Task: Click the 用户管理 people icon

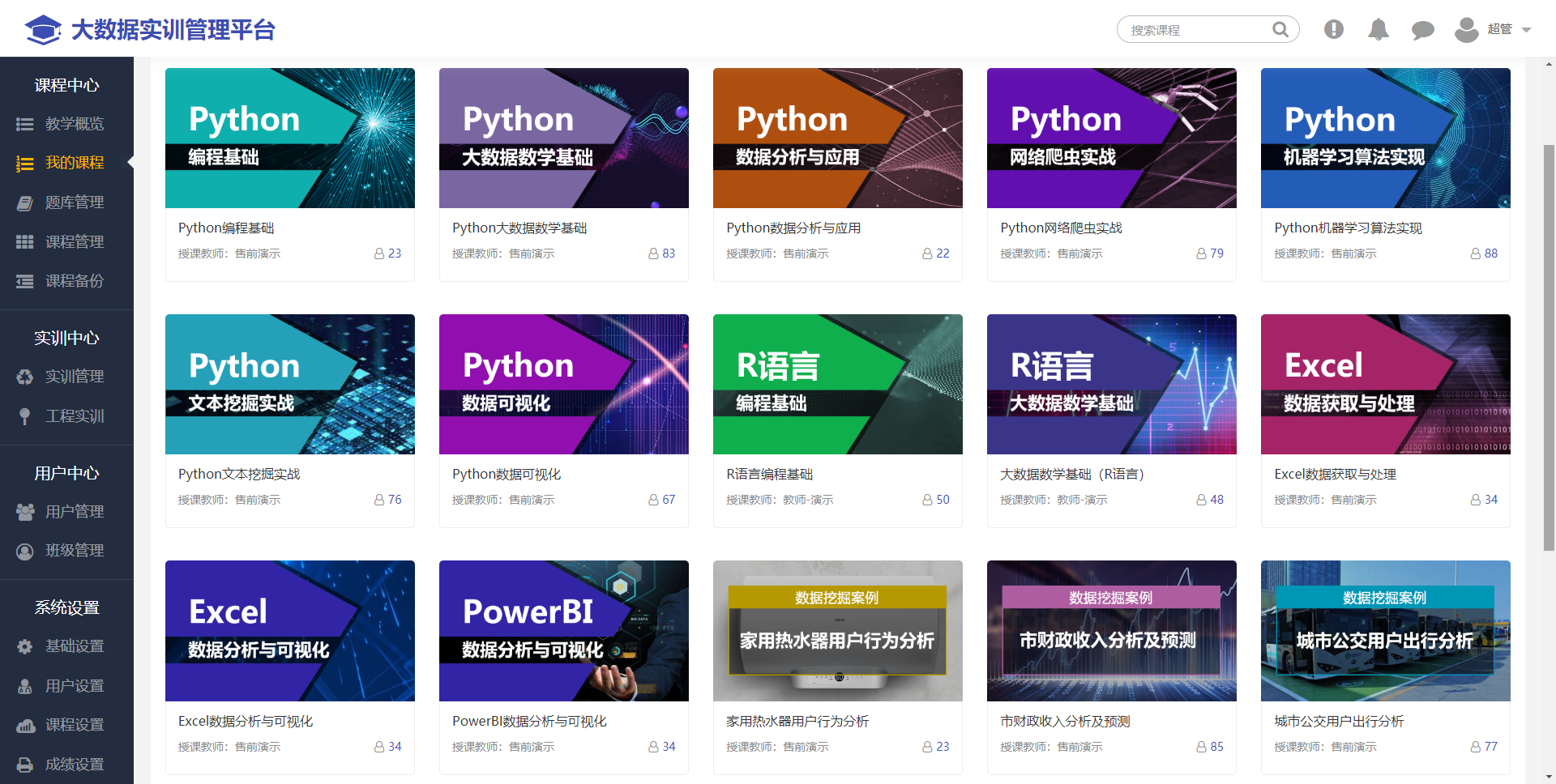Action: 25,512
